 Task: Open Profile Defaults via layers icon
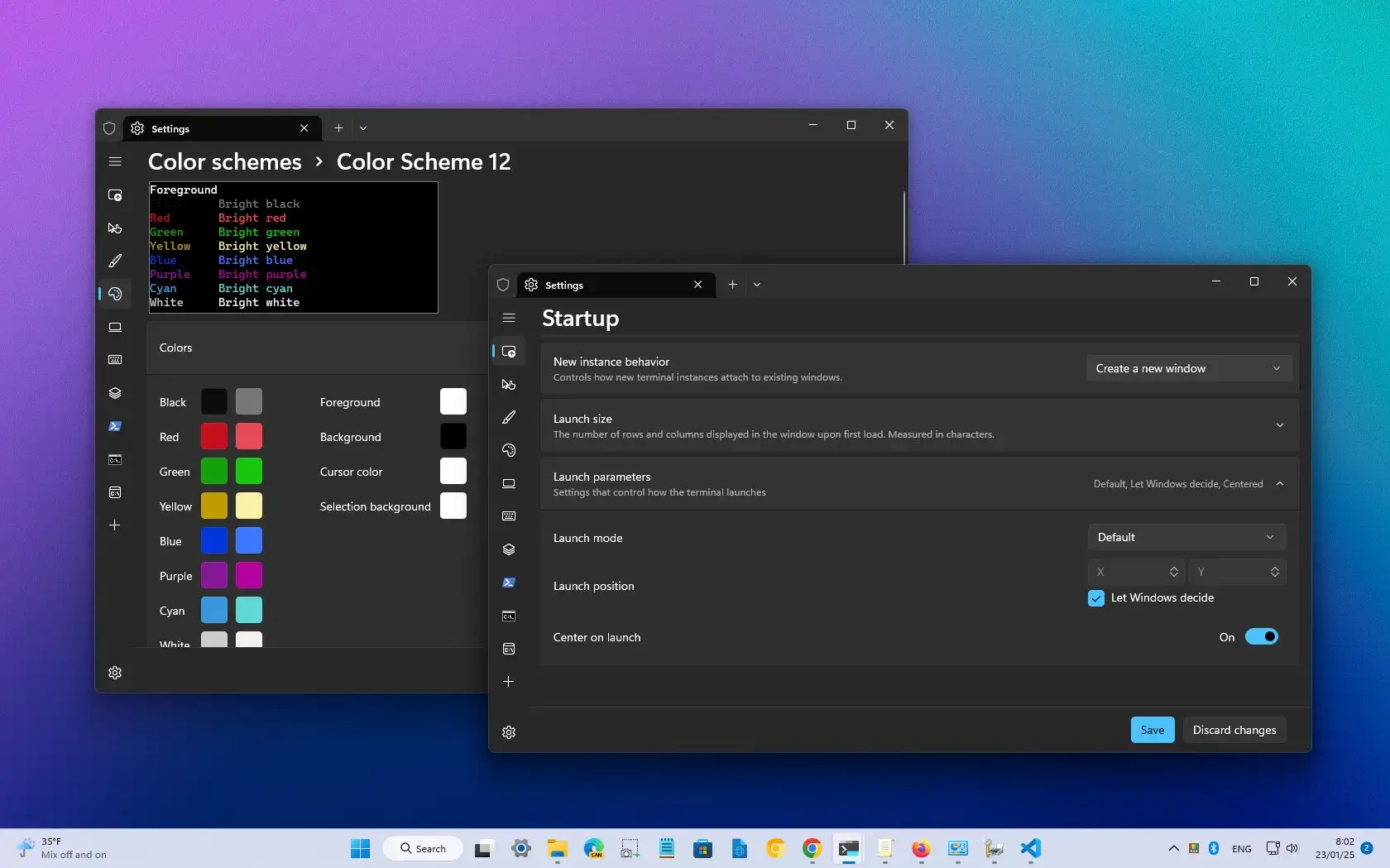(508, 549)
